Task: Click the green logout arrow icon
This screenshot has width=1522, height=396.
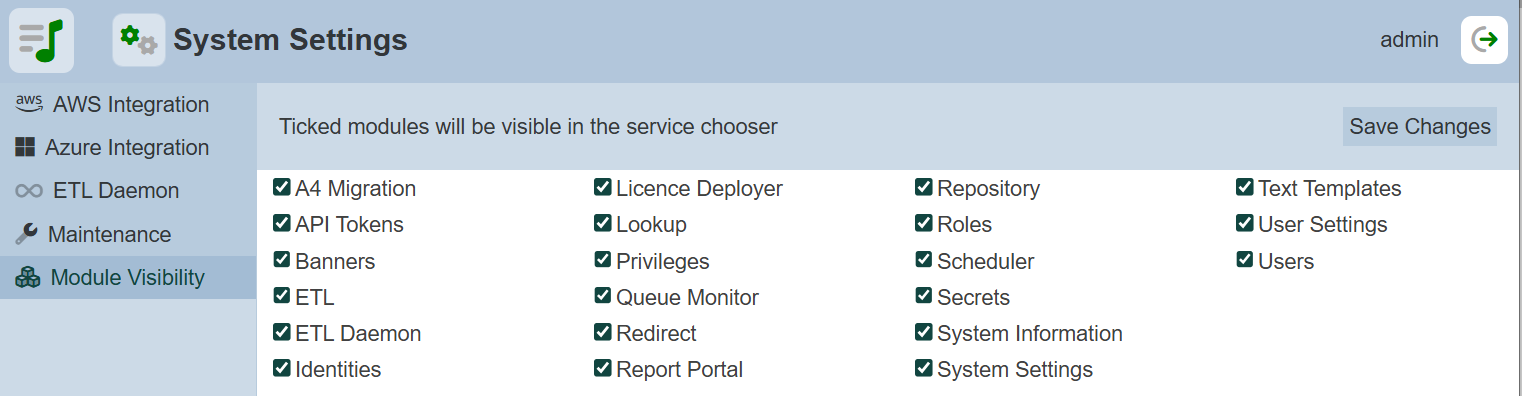Action: pos(1485,40)
